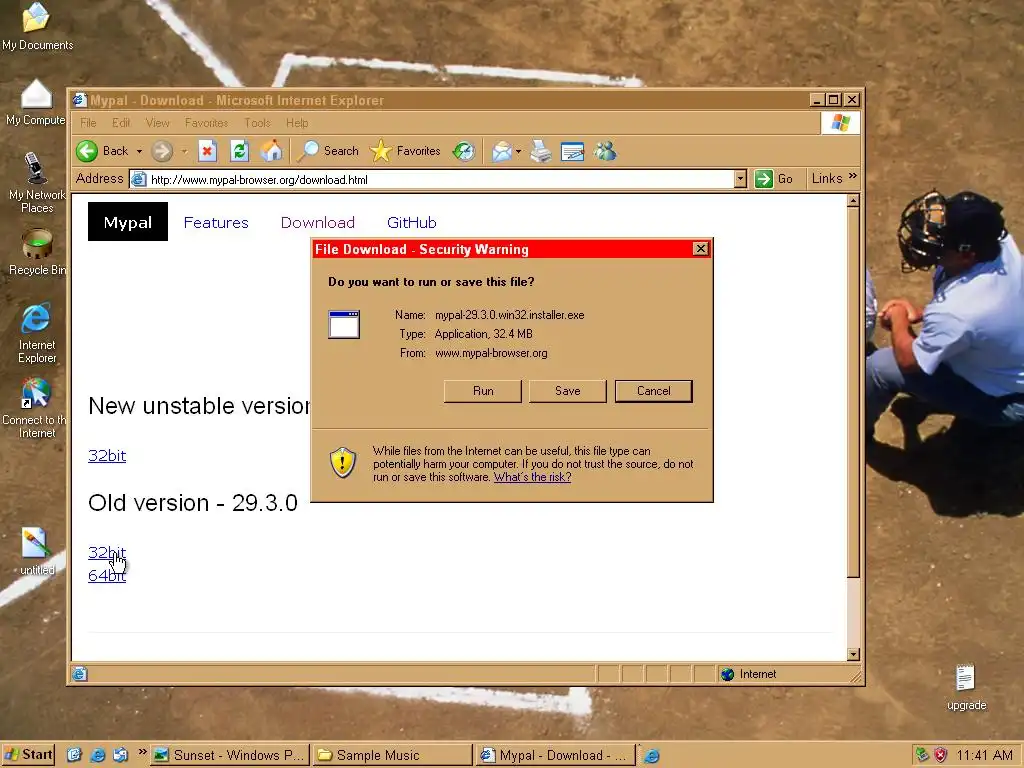Click the page scrollbar down arrow

pyautogui.click(x=853, y=654)
